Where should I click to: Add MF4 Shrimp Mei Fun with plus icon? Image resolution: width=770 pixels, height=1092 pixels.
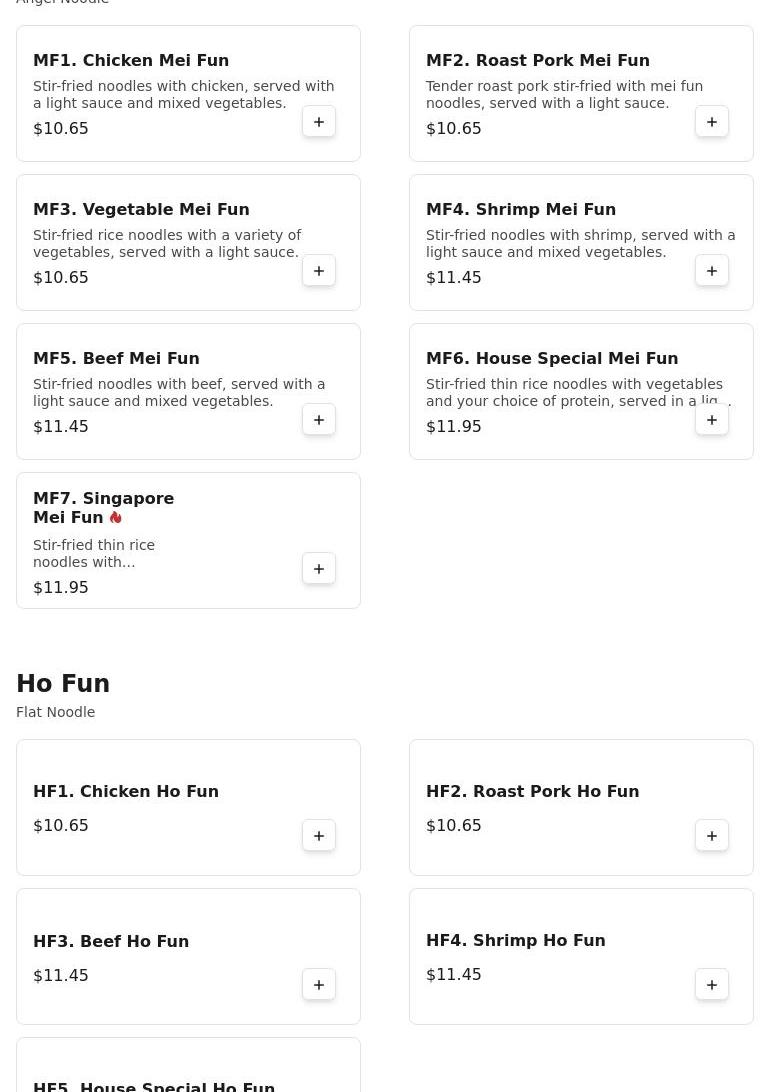click(x=712, y=271)
